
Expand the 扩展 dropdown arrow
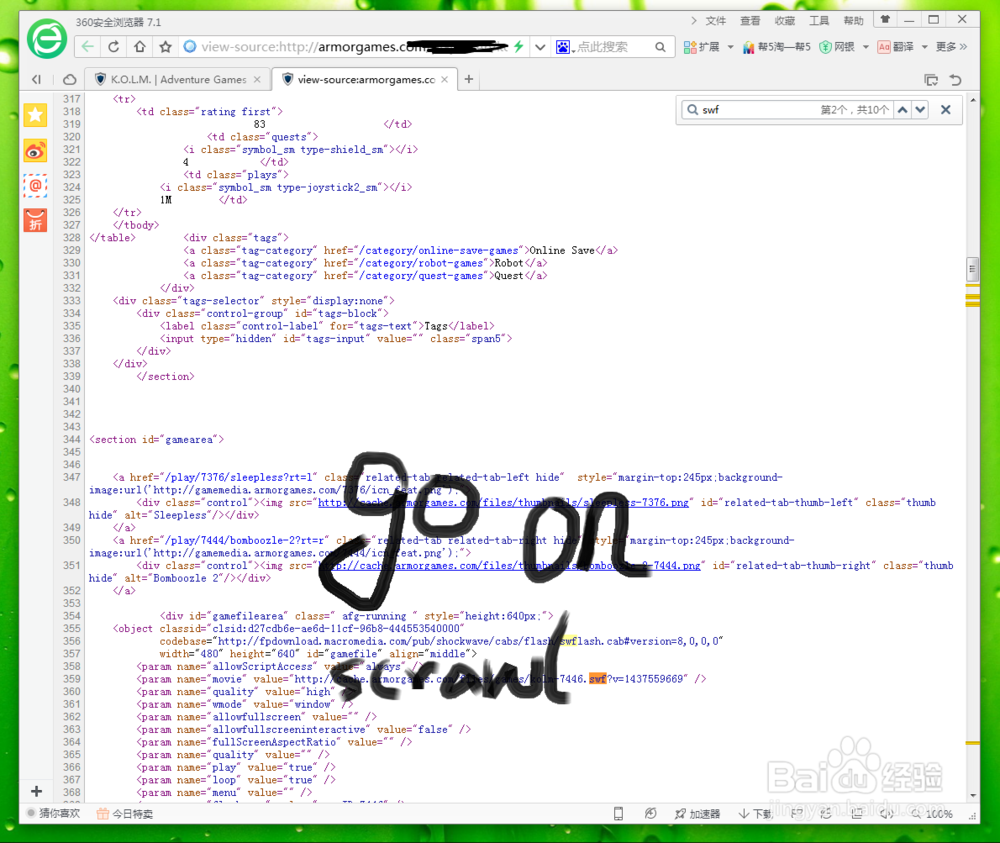(x=730, y=47)
